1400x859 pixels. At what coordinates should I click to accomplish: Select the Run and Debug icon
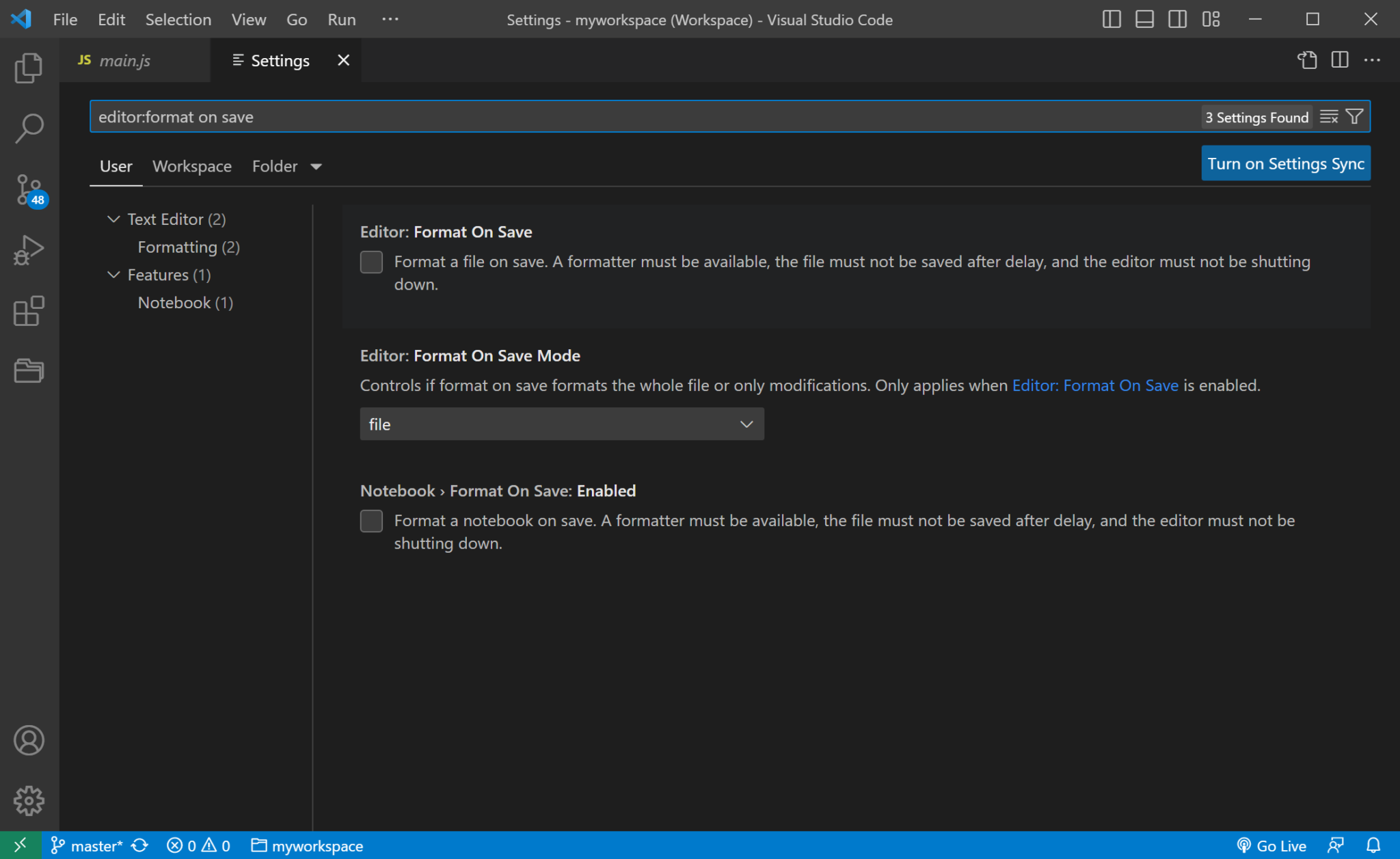pos(28,249)
